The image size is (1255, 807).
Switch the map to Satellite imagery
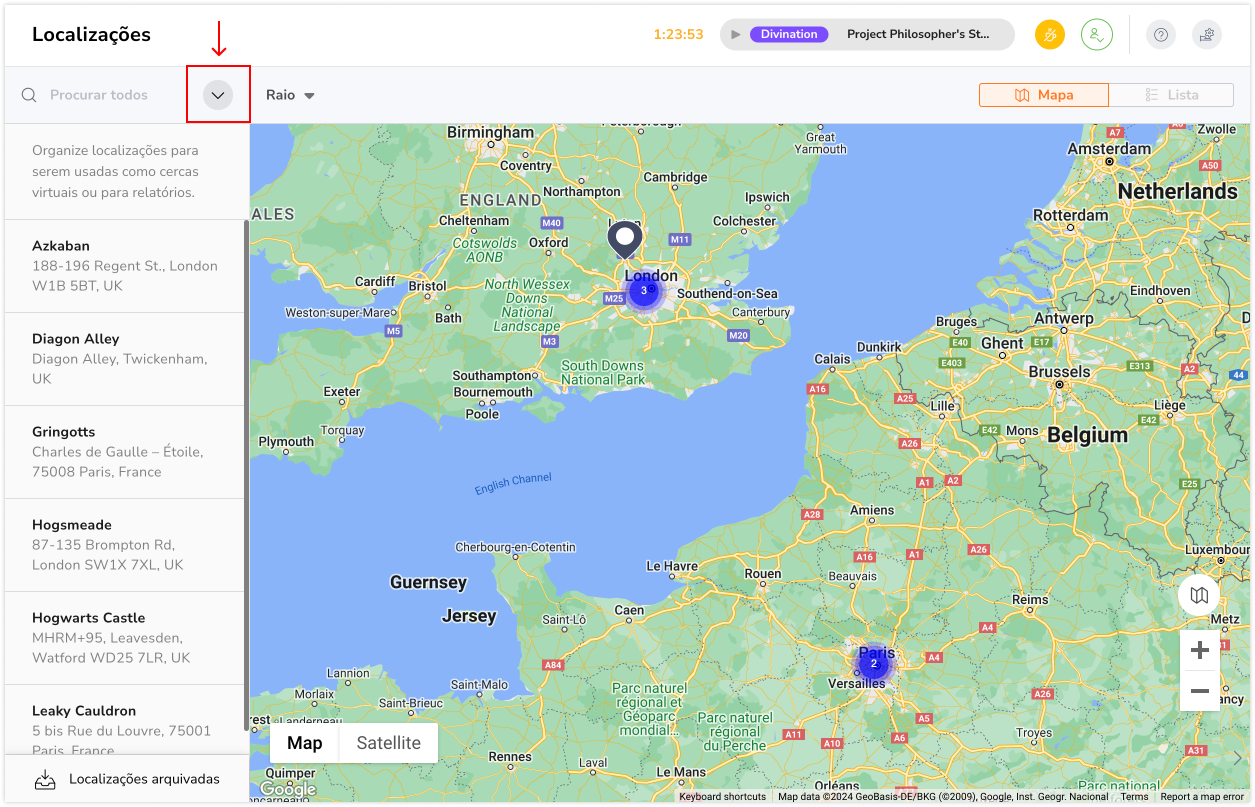388,743
